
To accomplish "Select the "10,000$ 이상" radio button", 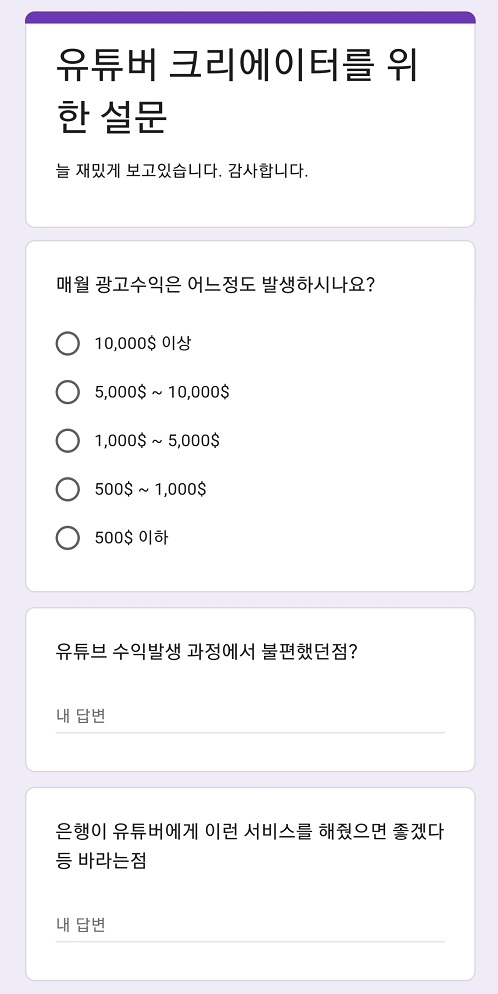I will (68, 344).
